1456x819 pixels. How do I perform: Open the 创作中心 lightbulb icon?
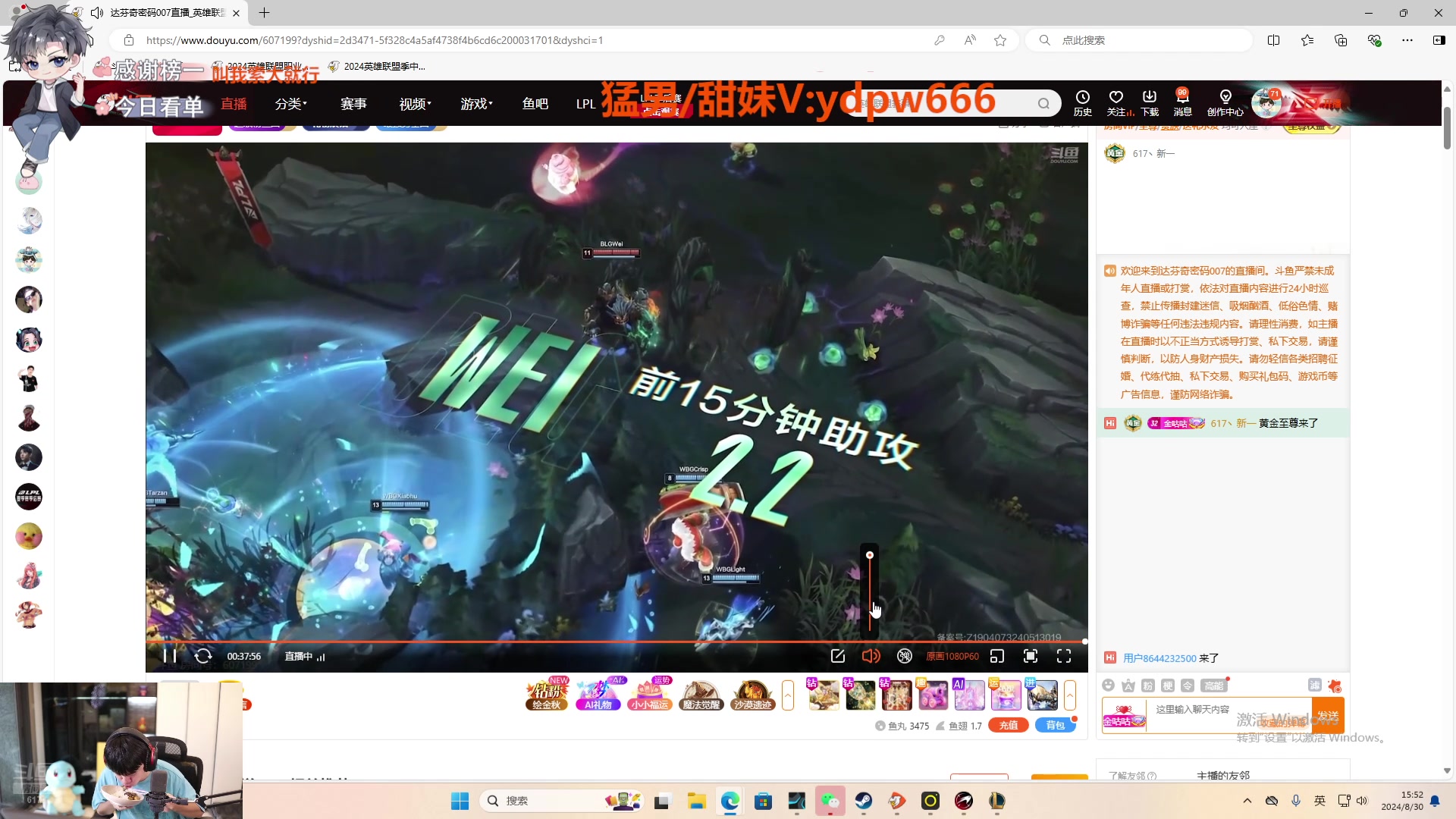coord(1225,103)
